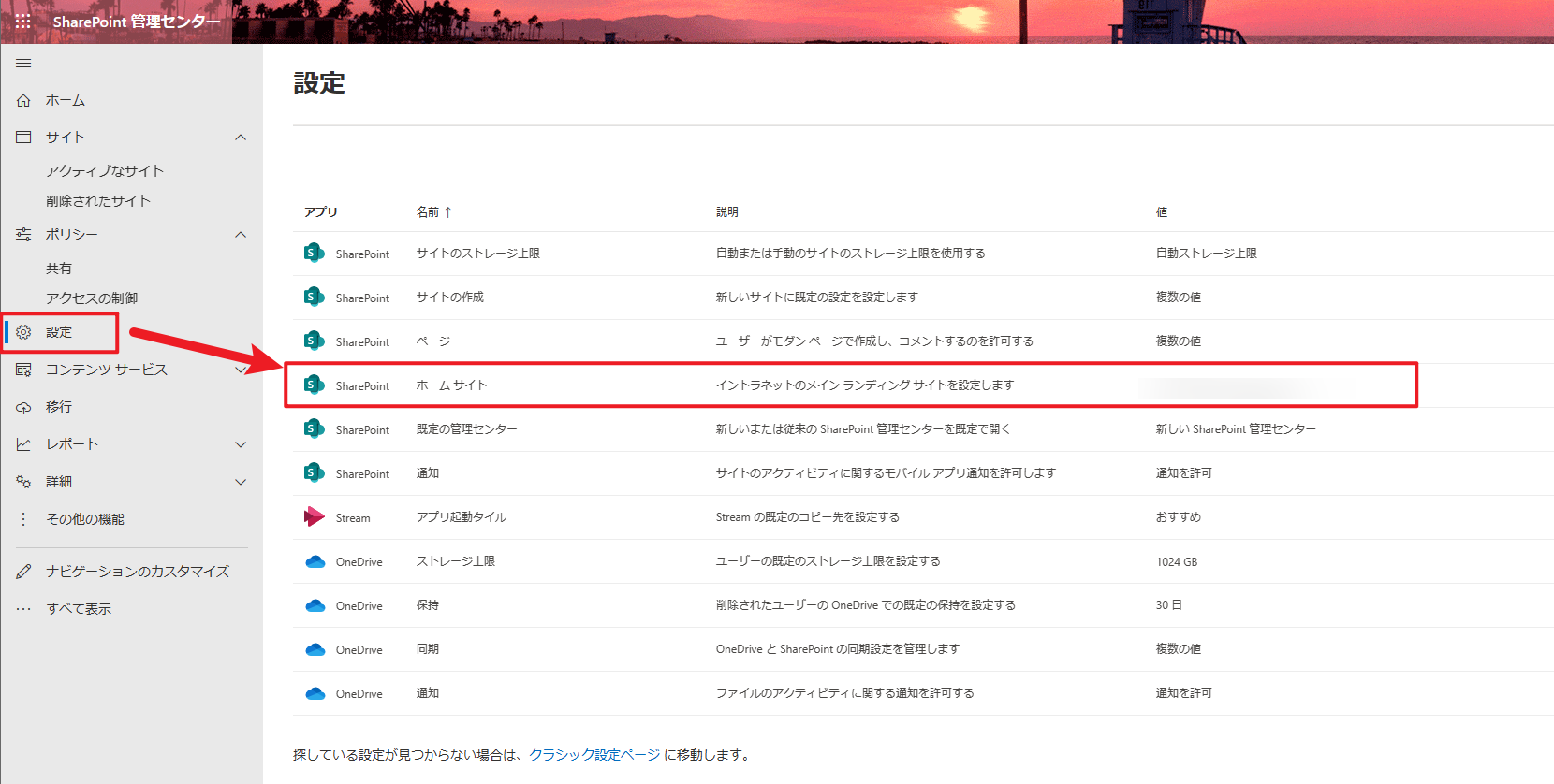The width and height of the screenshot is (1554, 784).
Task: Open the サイトの作成 setting
Action: [450, 297]
